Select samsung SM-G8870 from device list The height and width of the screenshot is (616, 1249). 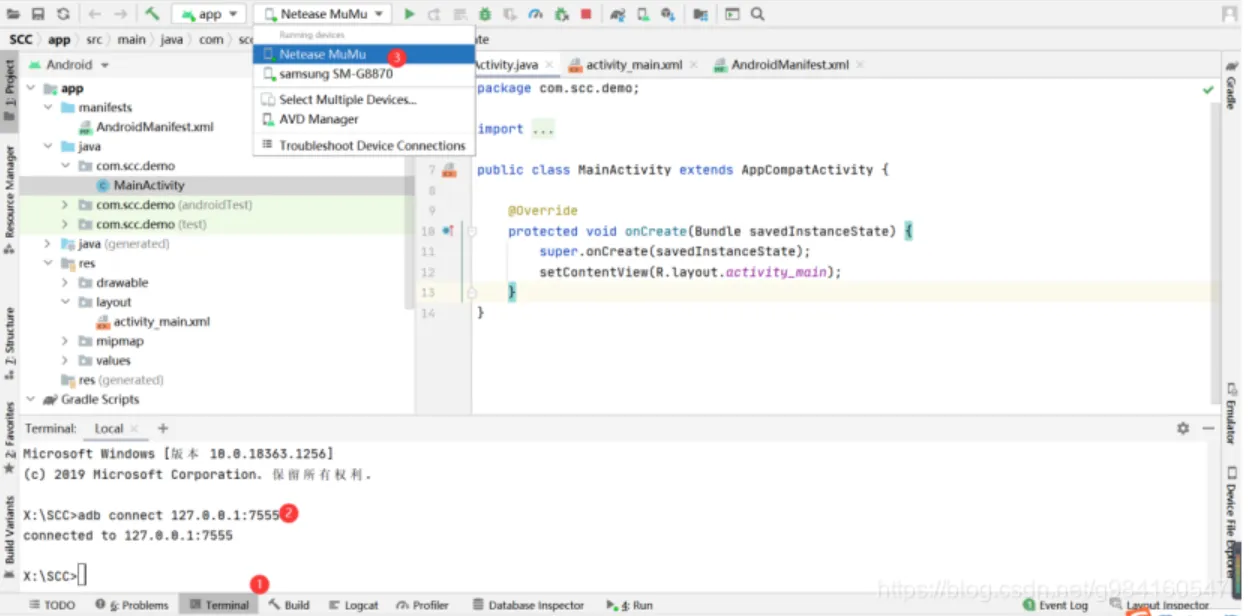tap(335, 74)
